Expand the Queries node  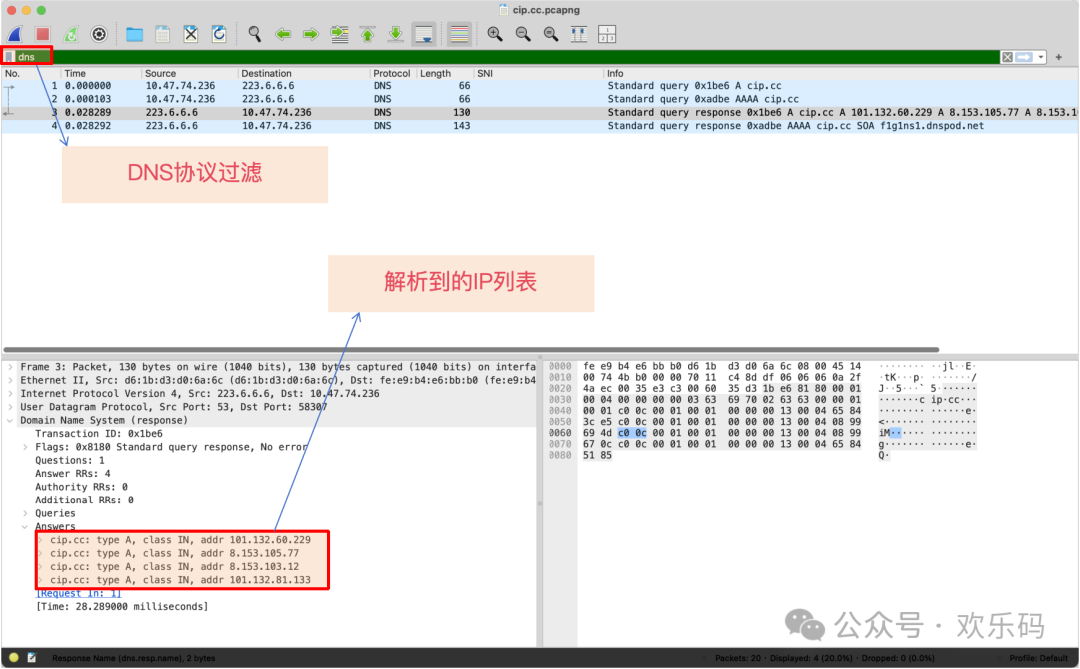click(25, 513)
